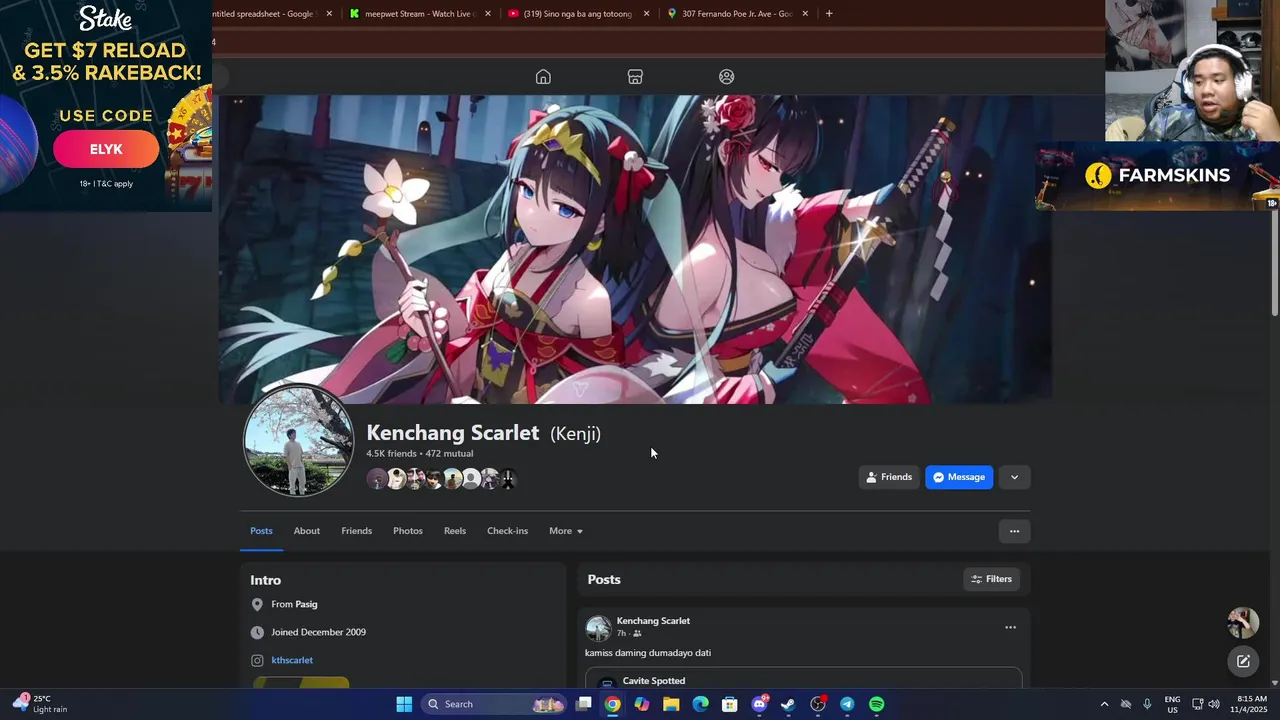
Task: Click the Windows taskbar Search box
Action: coord(494,704)
